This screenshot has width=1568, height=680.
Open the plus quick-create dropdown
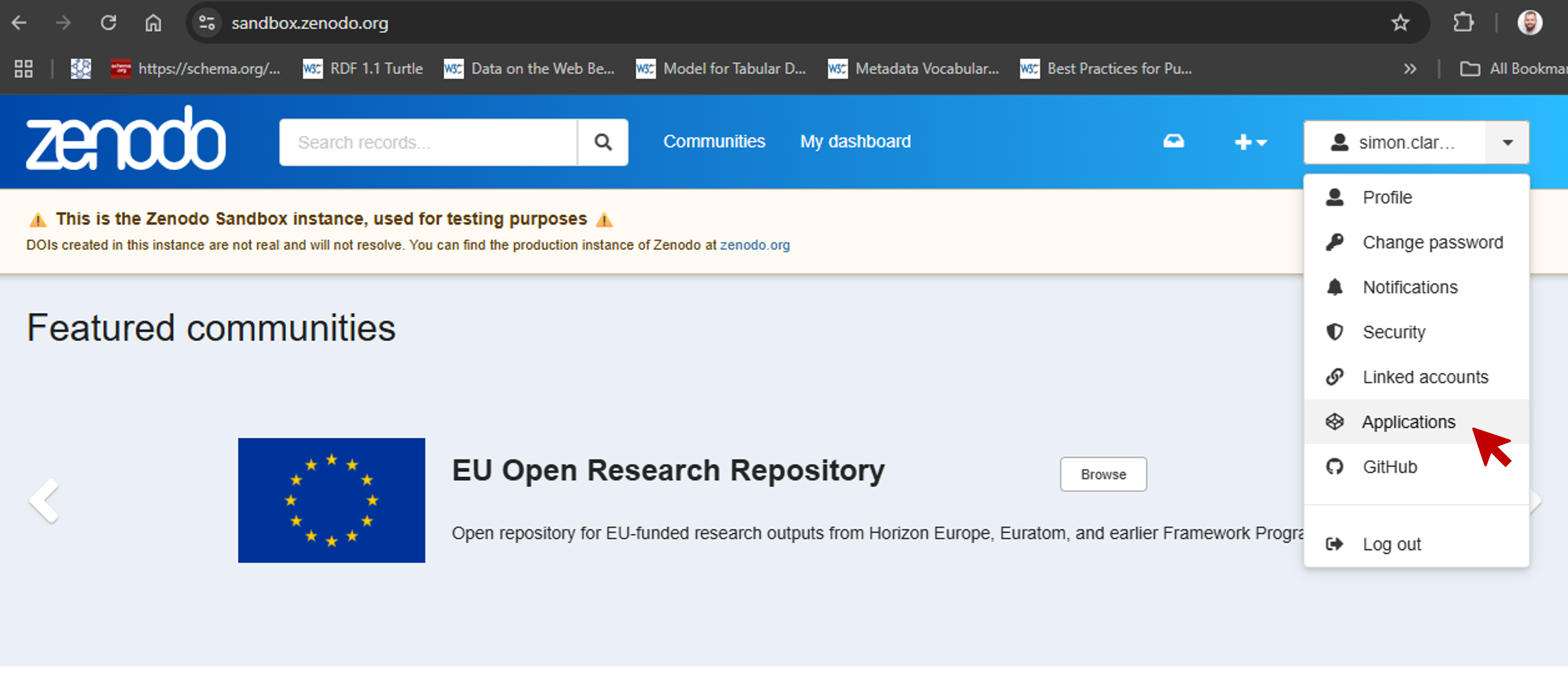click(1250, 143)
